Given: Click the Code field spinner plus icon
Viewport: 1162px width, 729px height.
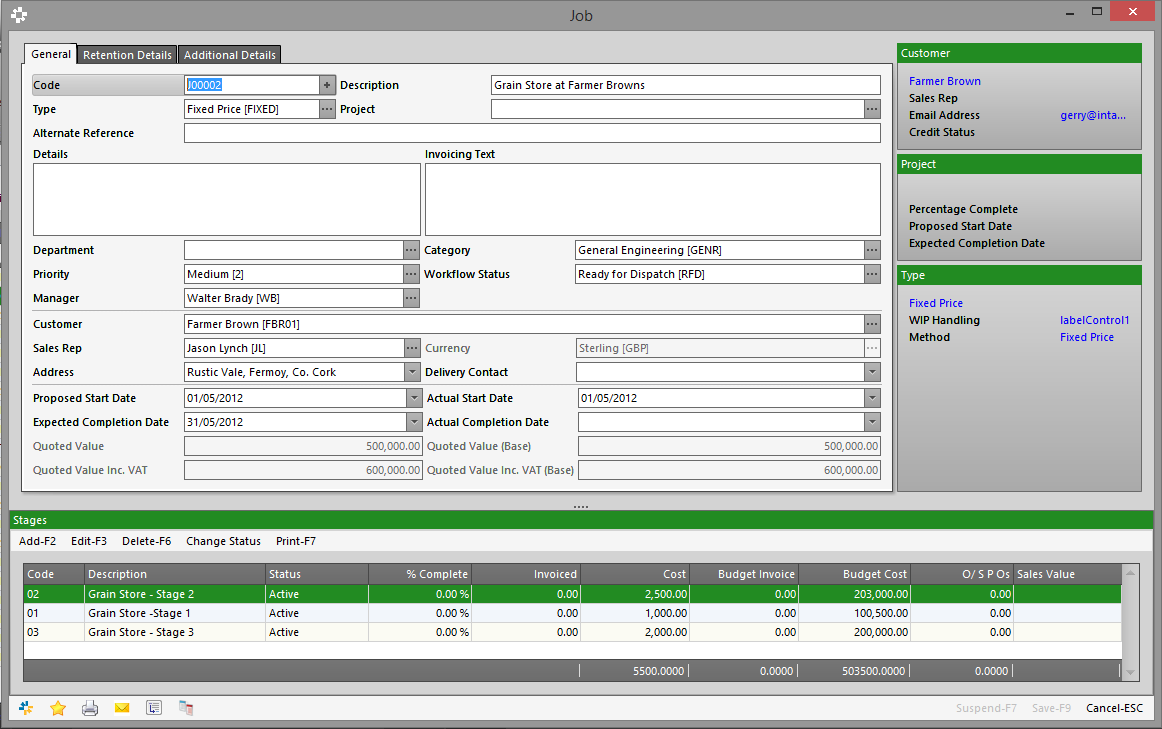Looking at the screenshot, I should (x=327, y=85).
